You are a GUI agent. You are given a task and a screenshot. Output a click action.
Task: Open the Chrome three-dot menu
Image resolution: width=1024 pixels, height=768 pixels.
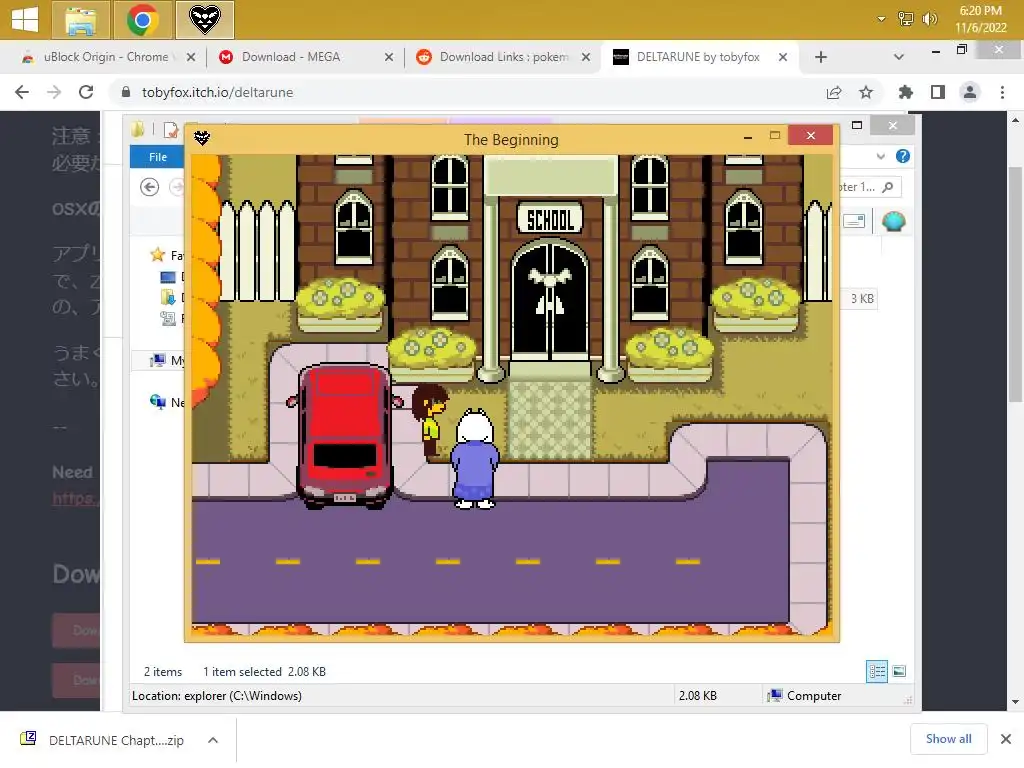(x=1002, y=92)
